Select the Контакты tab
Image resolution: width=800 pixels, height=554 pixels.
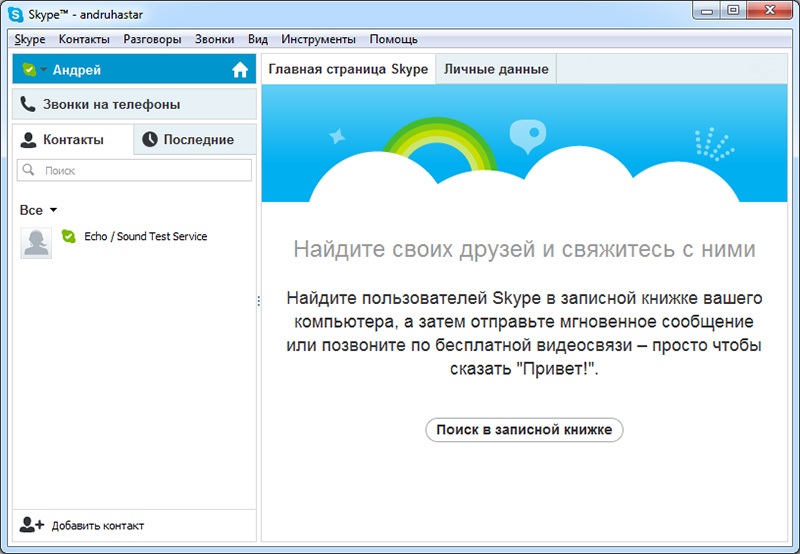click(73, 140)
